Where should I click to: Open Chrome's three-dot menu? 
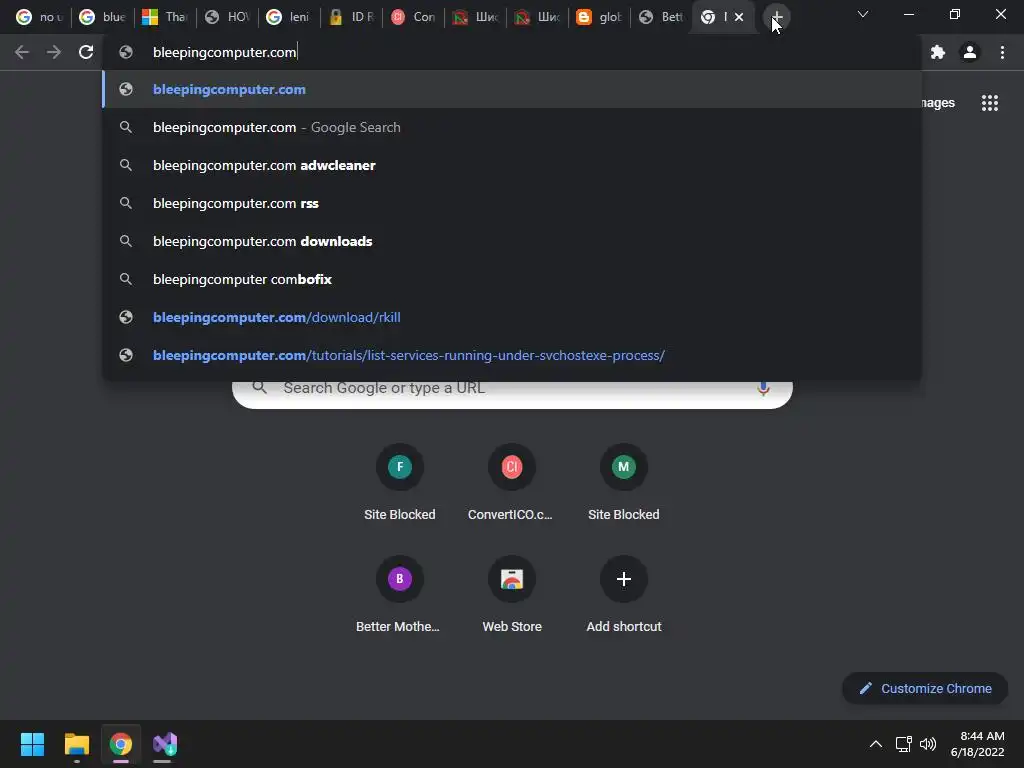(x=1002, y=52)
